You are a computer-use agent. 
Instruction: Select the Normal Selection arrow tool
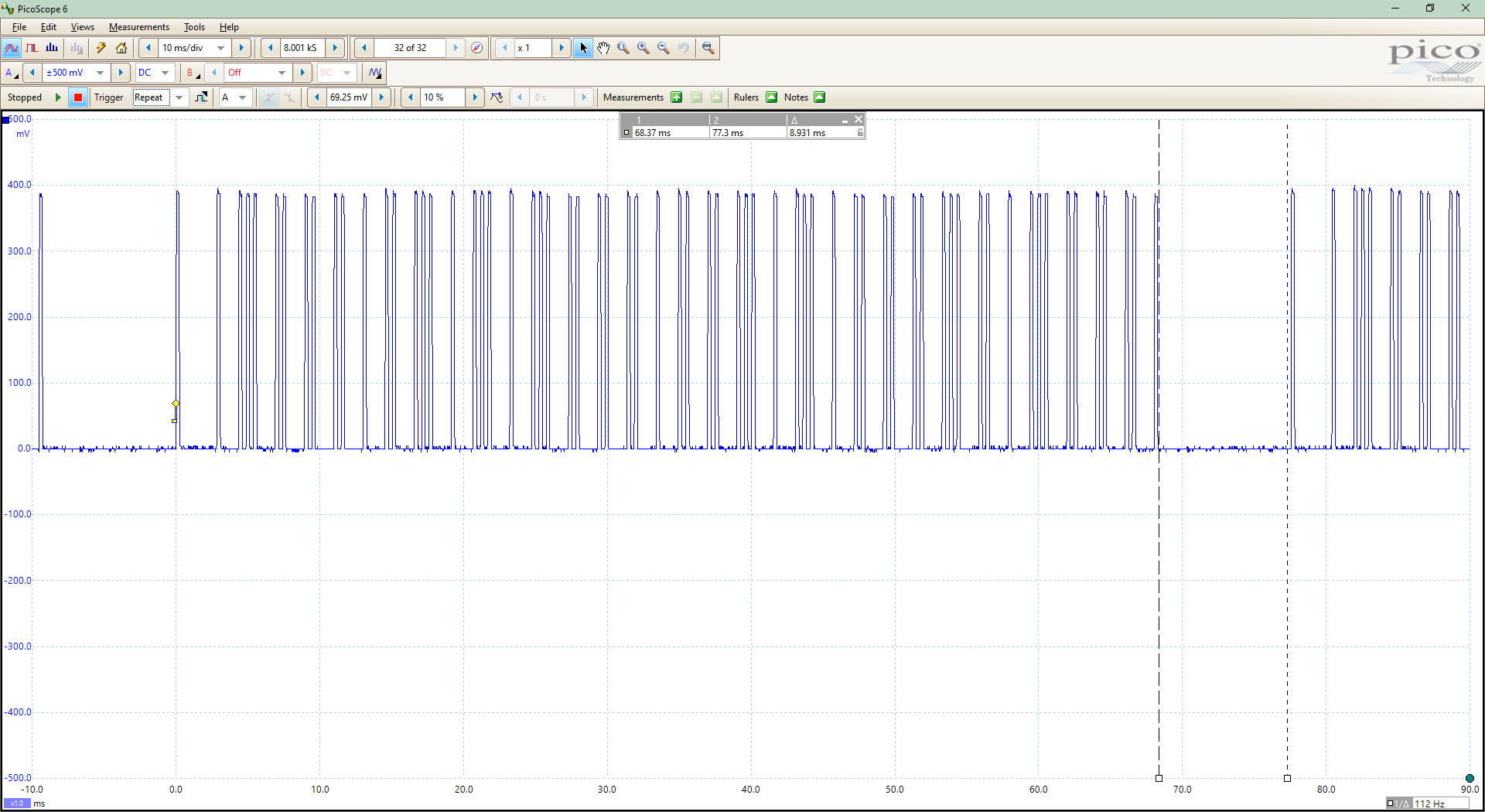(583, 48)
